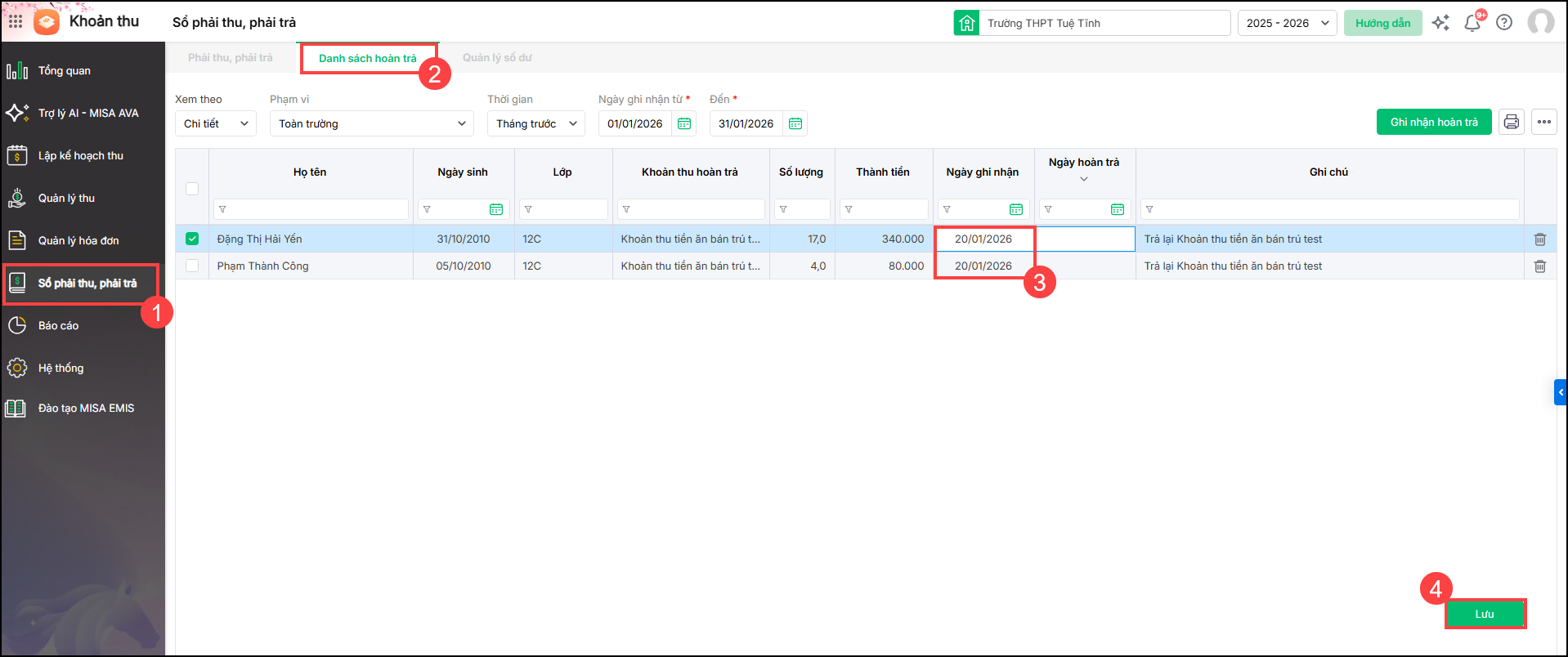
Task: Uncheck the Đặng Thị Hải Yến row checkbox
Action: point(192,239)
